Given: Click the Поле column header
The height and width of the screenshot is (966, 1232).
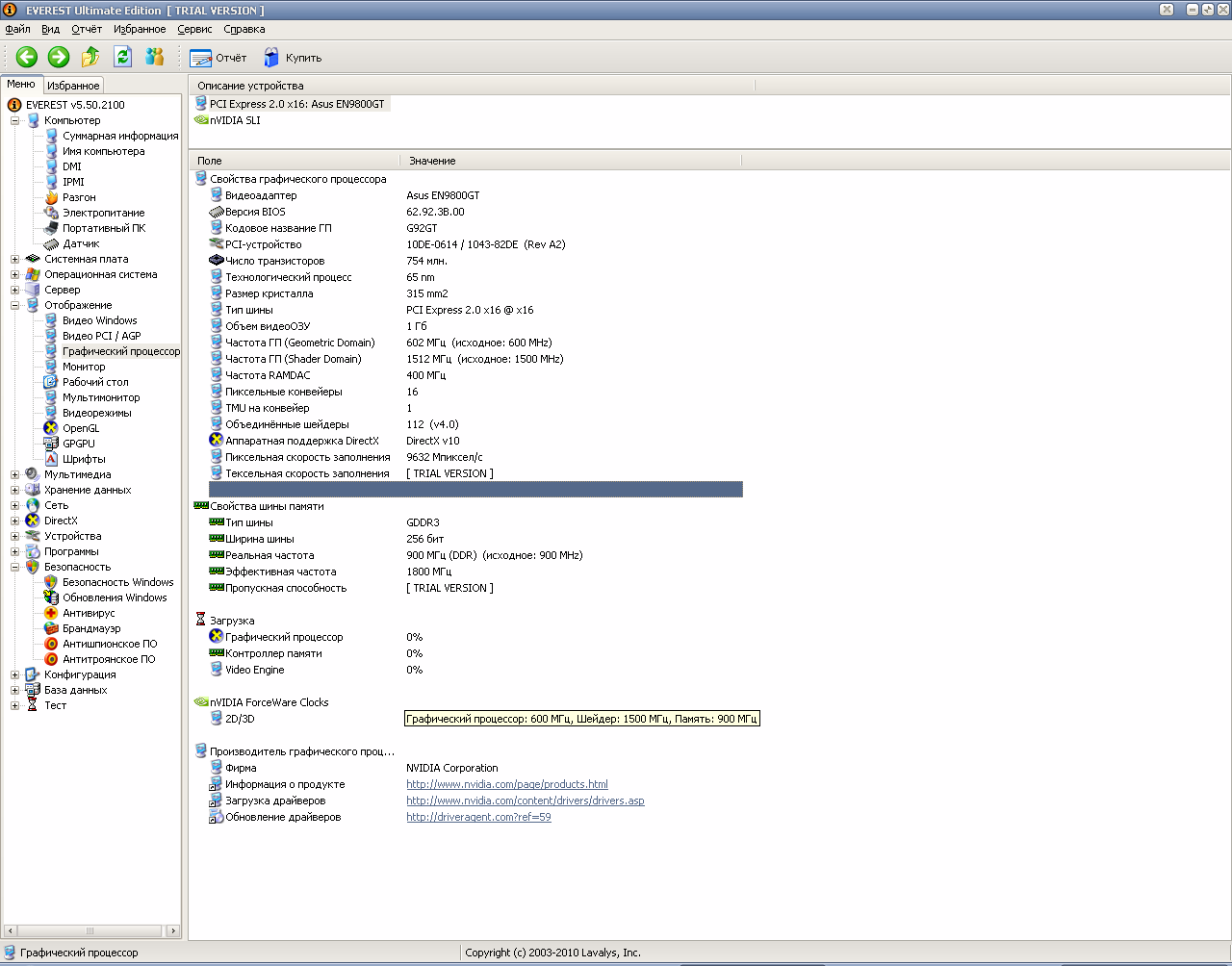Looking at the screenshot, I should (295, 161).
